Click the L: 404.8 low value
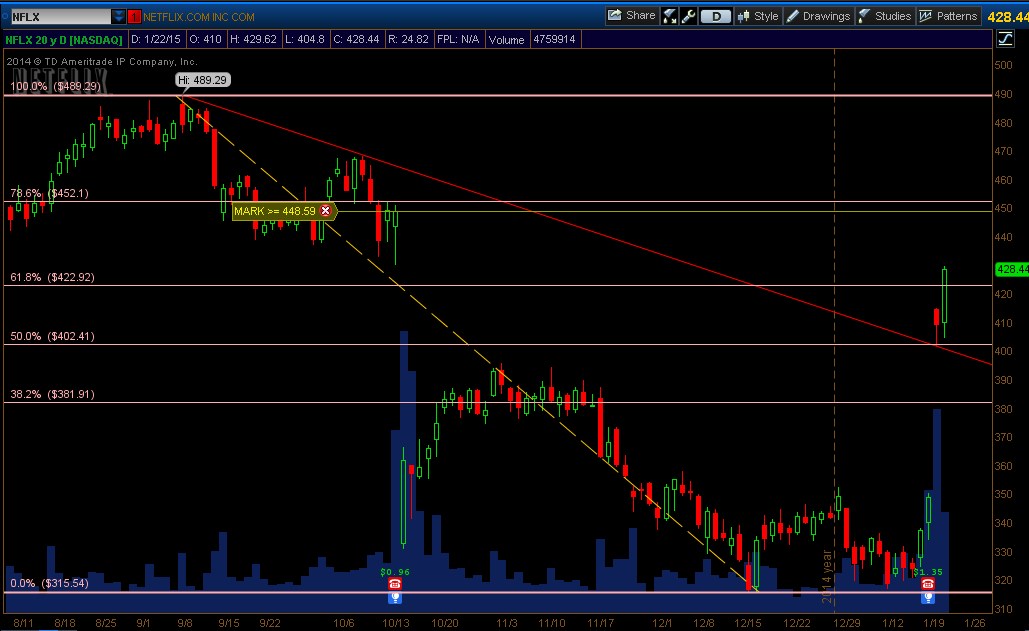Screen dimensions: 1029x631 click(x=304, y=39)
